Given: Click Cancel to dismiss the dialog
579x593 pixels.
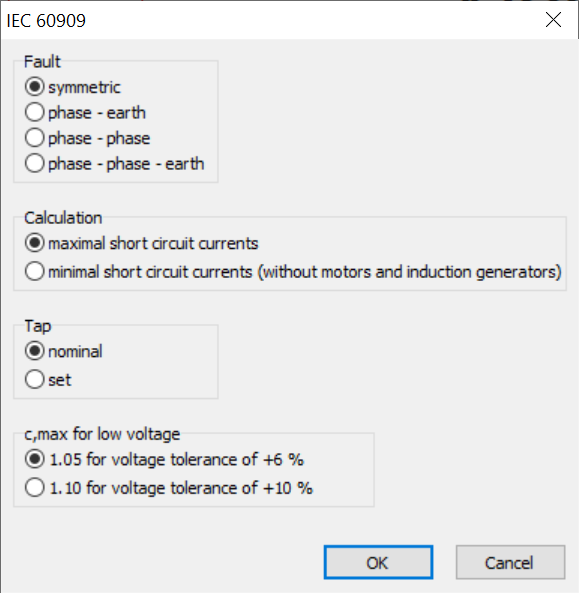Looking at the screenshot, I should tap(511, 562).
